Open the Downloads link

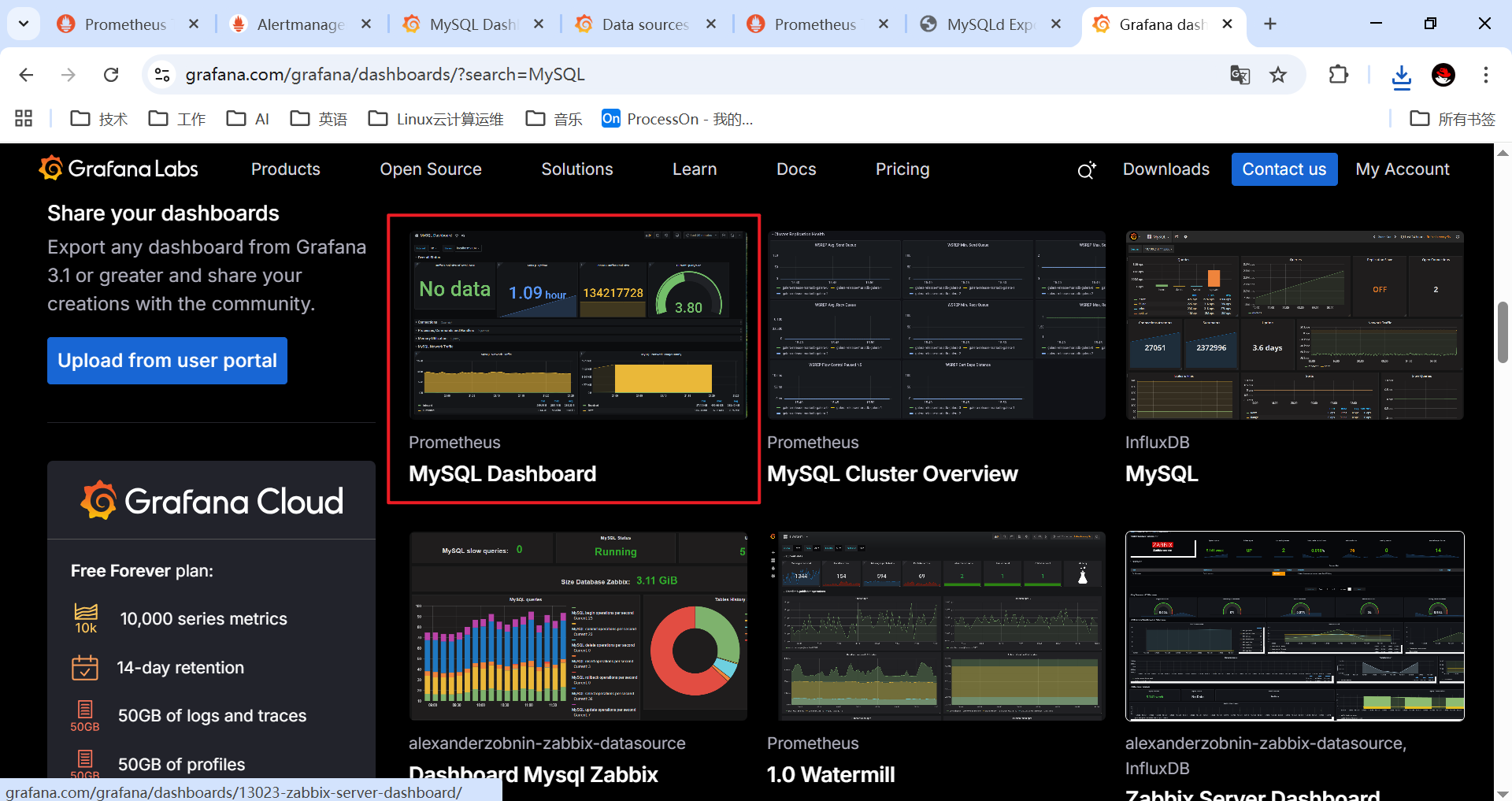pos(1166,169)
